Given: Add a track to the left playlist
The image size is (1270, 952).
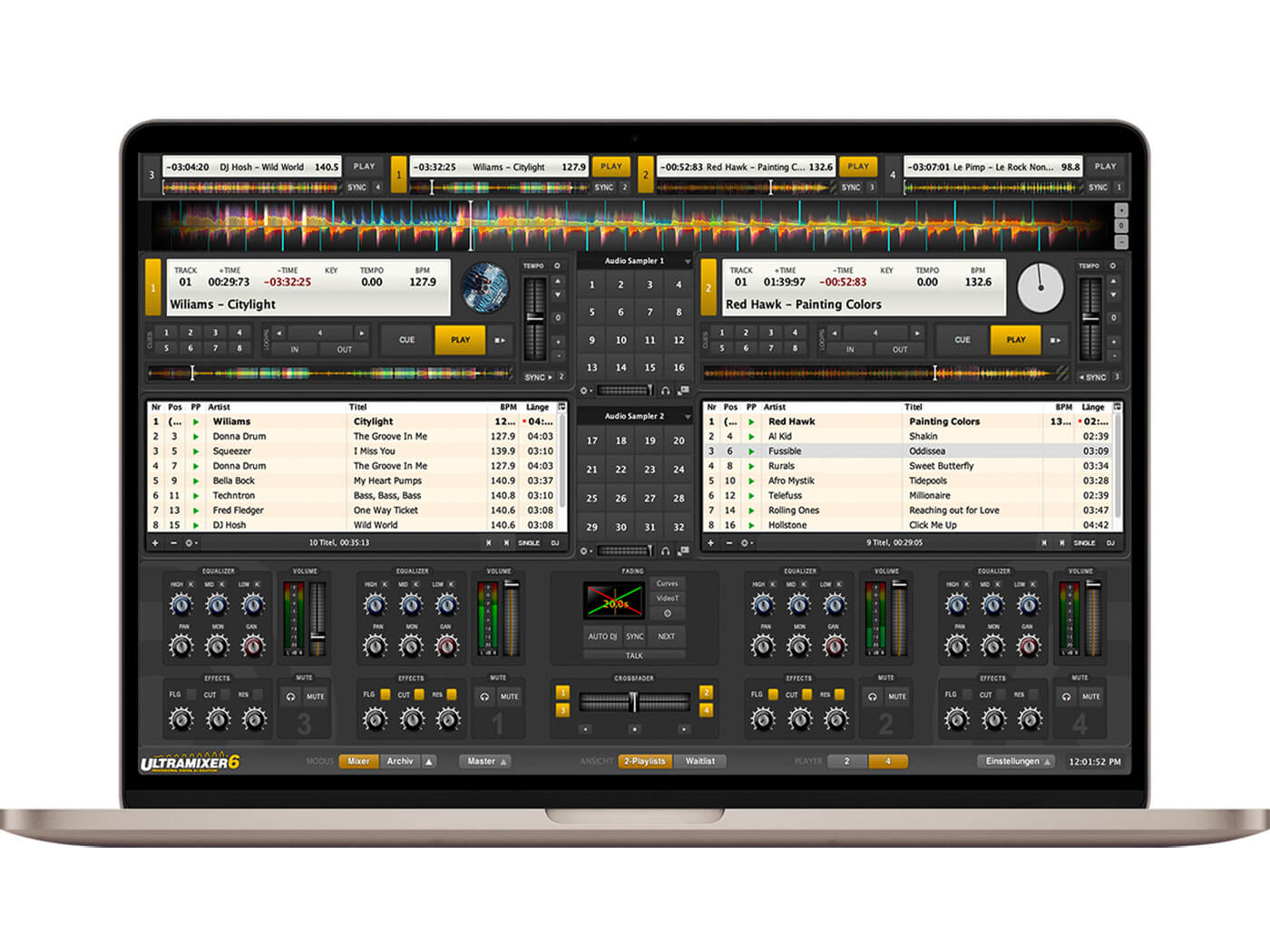Looking at the screenshot, I should point(155,543).
